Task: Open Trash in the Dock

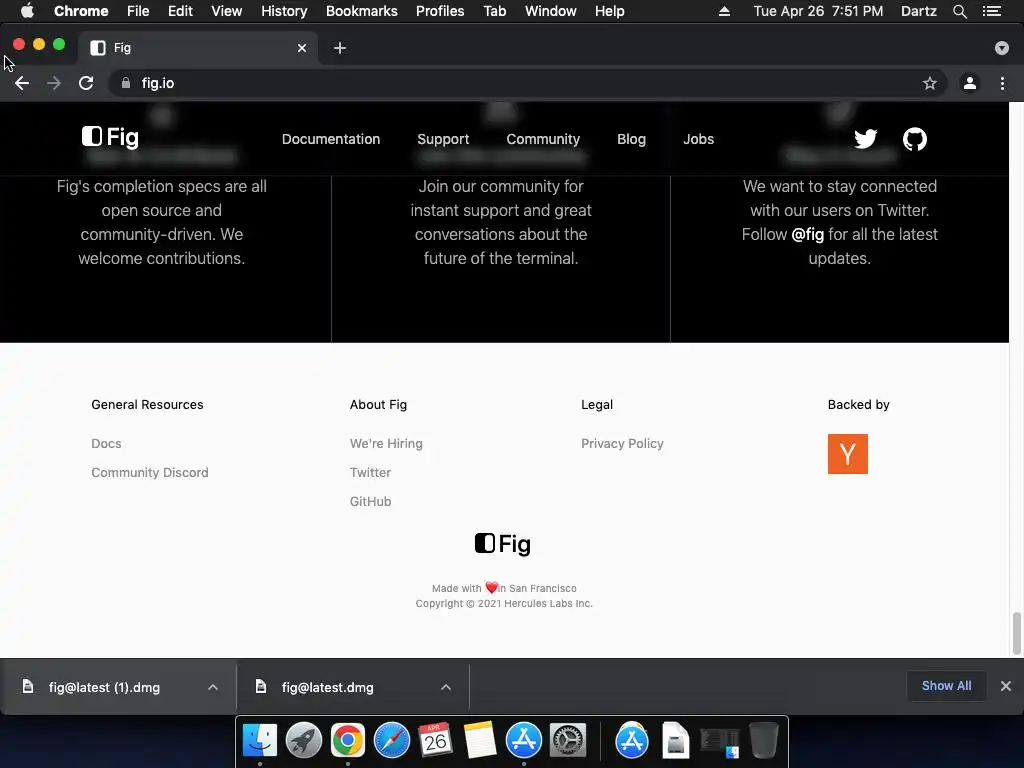Action: click(x=763, y=741)
